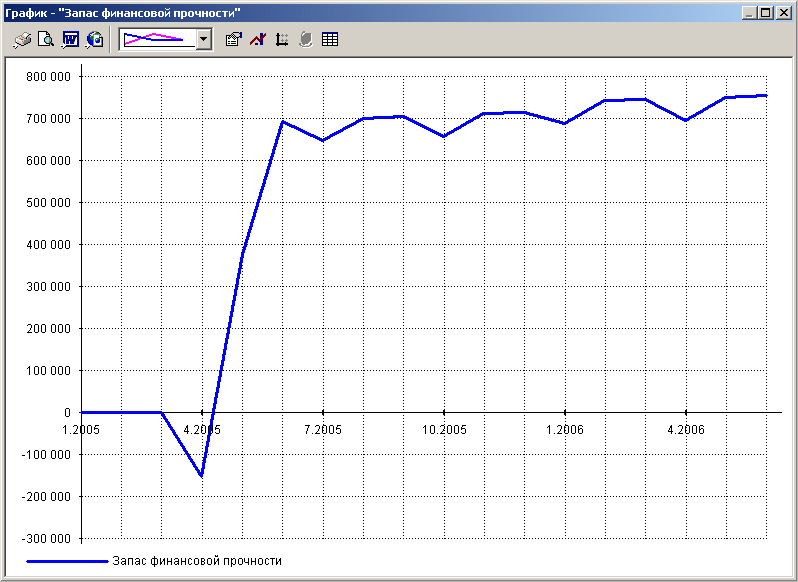Click the chart type line preview box

point(158,39)
